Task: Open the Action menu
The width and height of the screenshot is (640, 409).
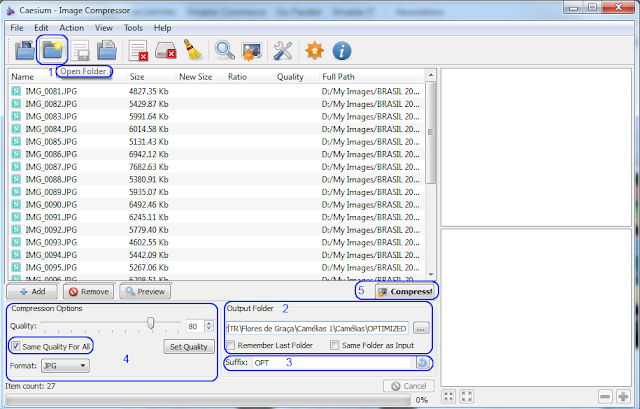Action: [x=71, y=28]
